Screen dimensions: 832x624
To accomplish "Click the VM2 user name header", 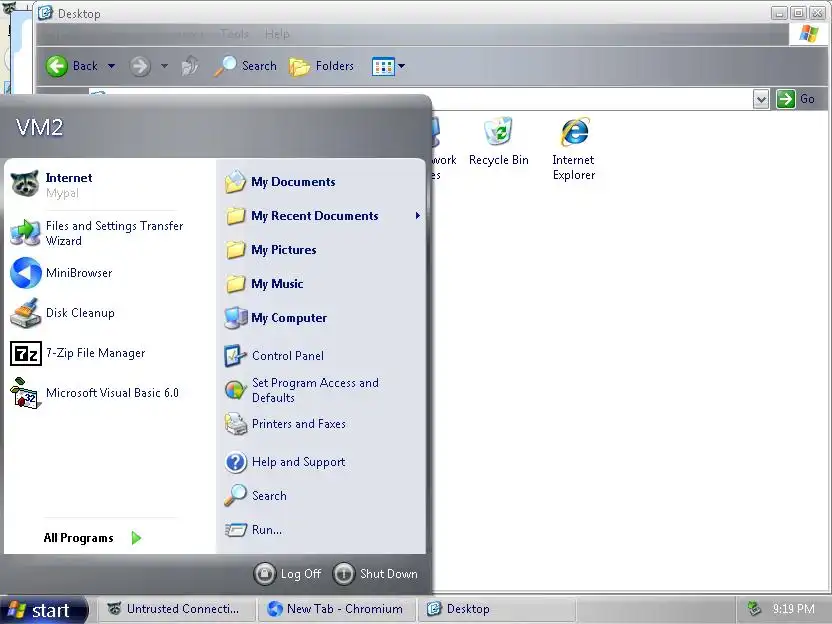I will tap(40, 127).
